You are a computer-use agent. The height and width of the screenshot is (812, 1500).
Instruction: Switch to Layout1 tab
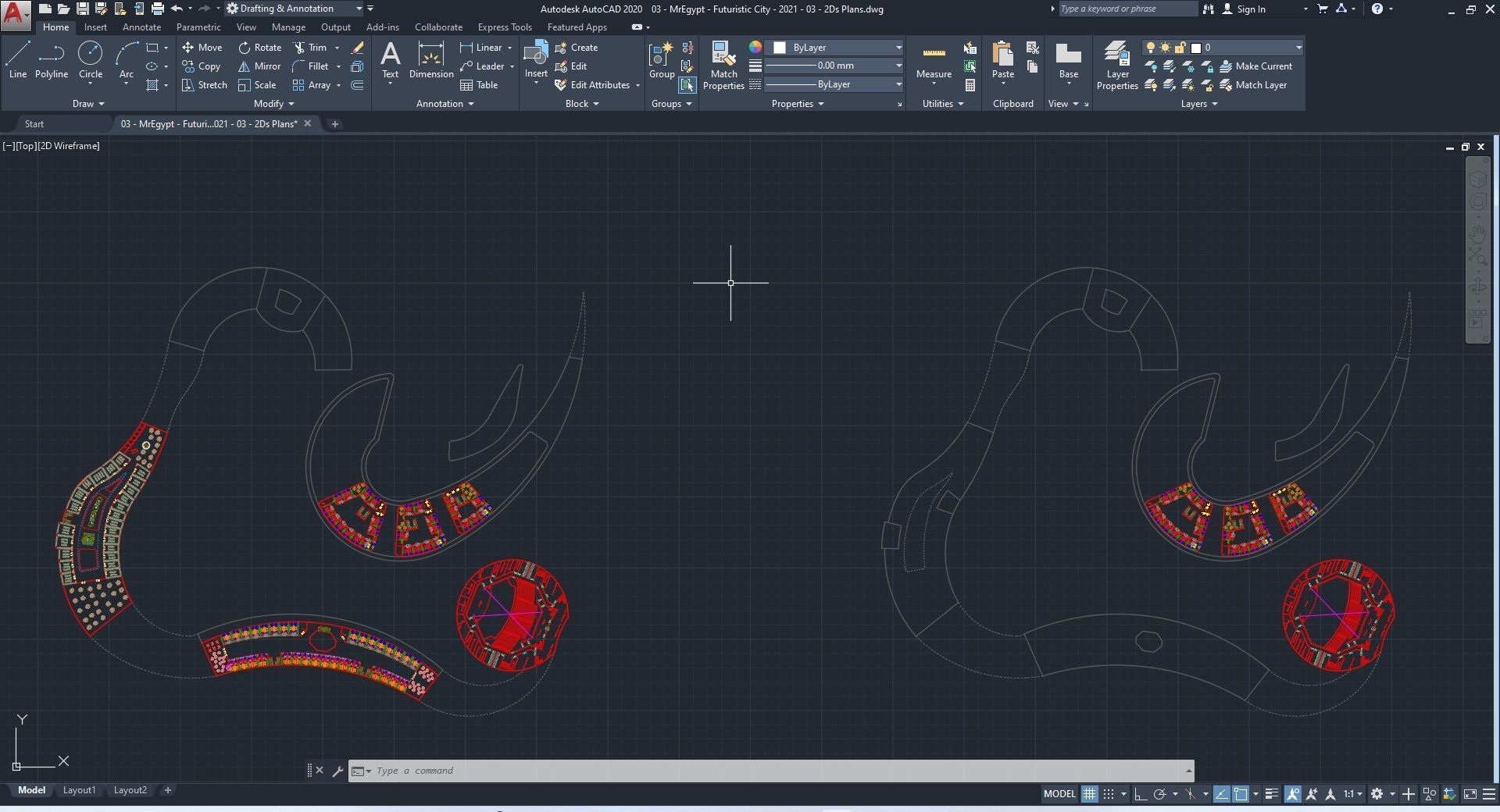(x=79, y=790)
